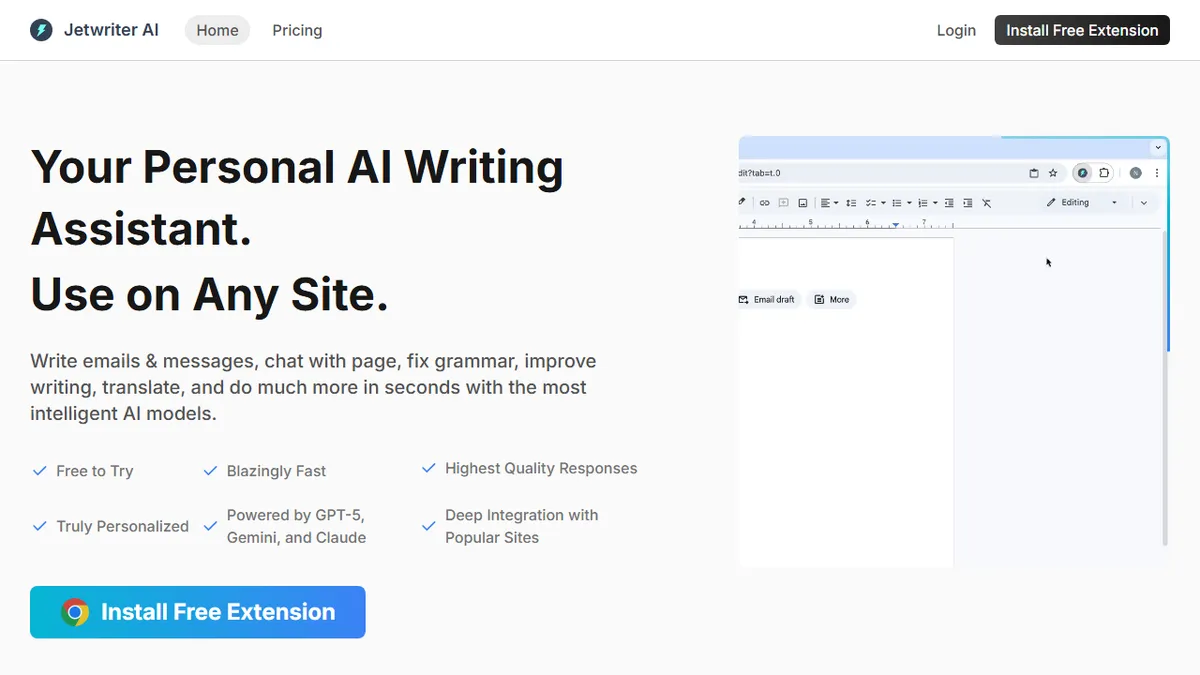Click the bulleted list icon in demo toolbar
The height and width of the screenshot is (675, 1200).
coord(897,203)
